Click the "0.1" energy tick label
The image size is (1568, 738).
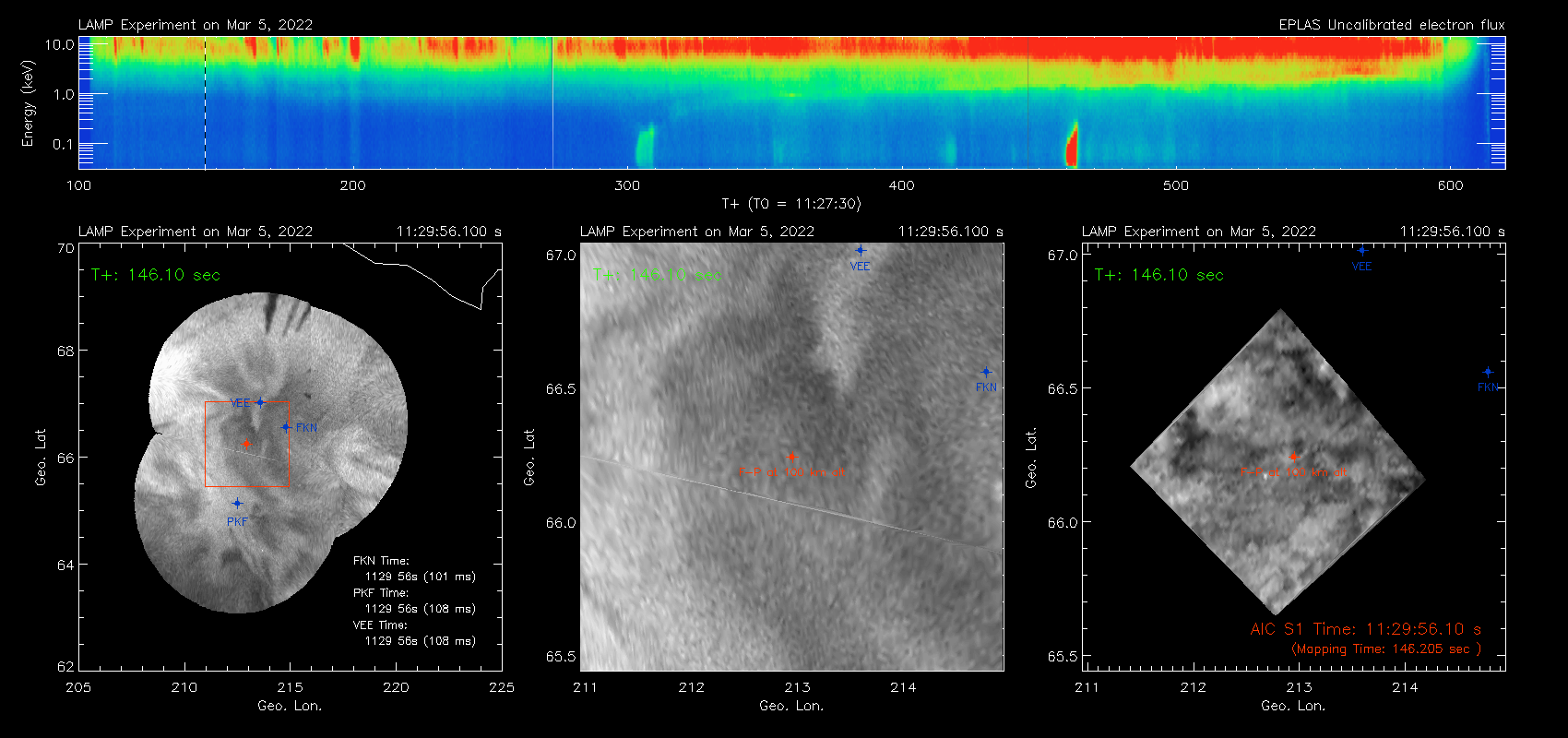63,144
